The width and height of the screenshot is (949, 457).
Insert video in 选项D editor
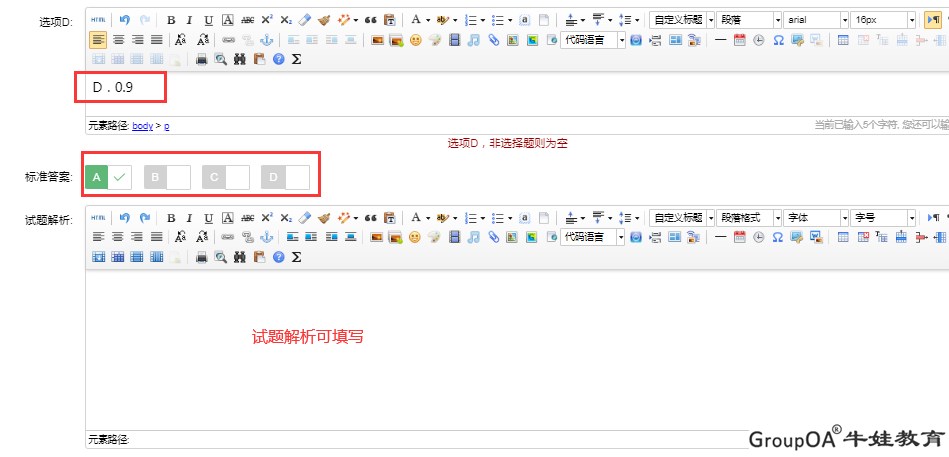tap(455, 41)
